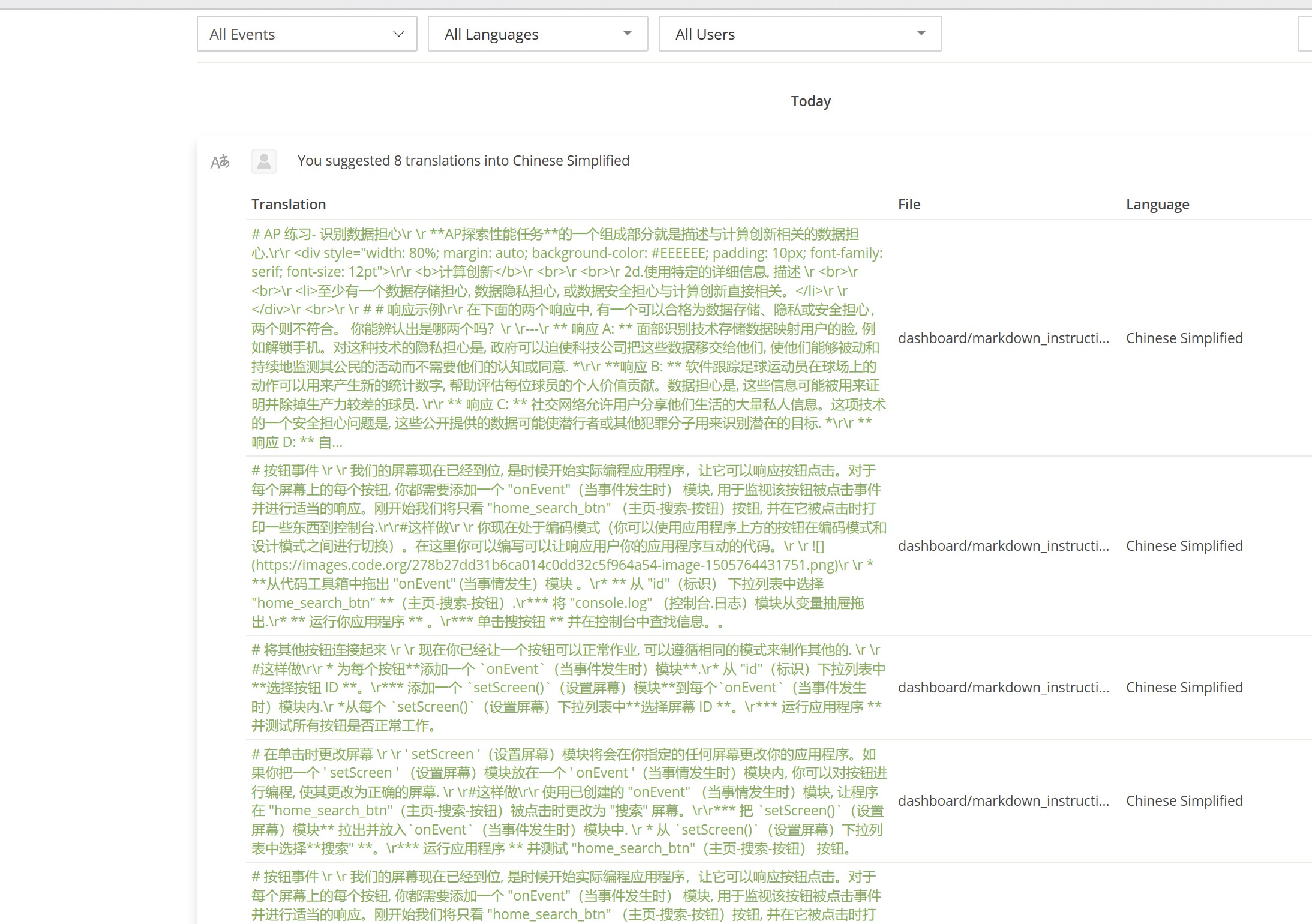Click the File column header

(909, 205)
